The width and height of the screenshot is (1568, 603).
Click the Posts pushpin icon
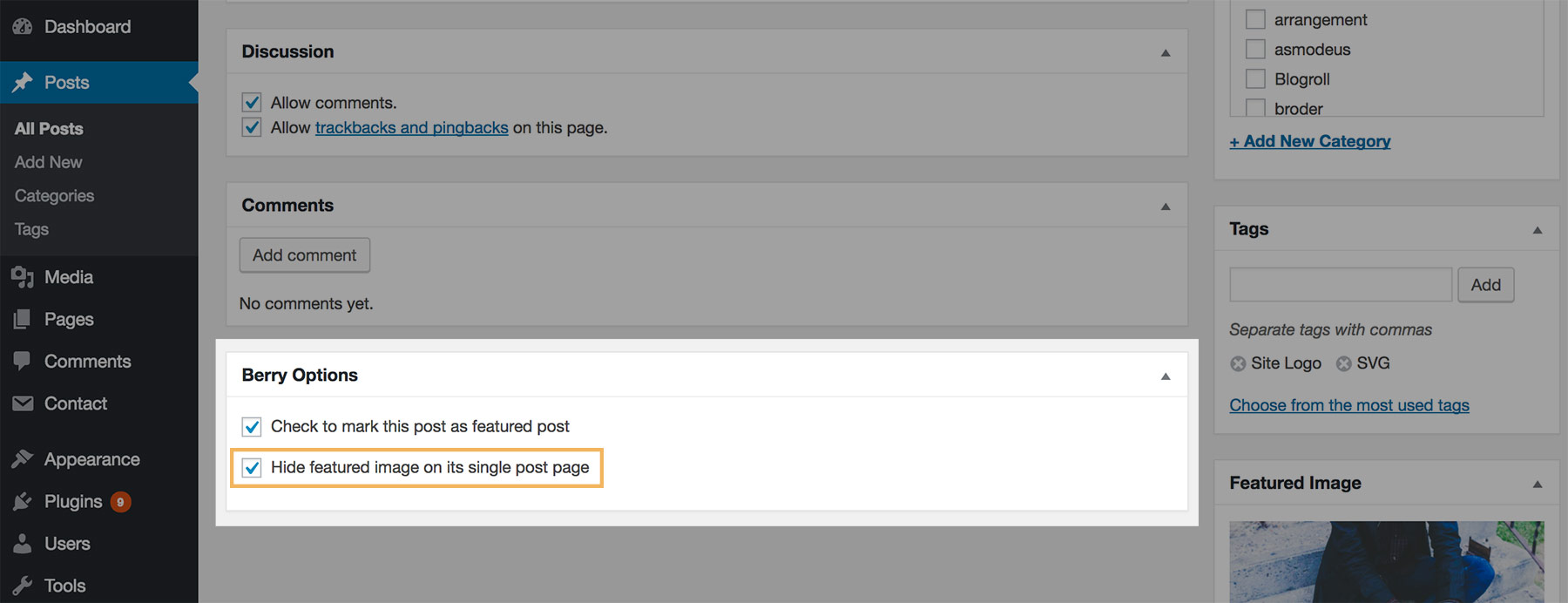(23, 83)
